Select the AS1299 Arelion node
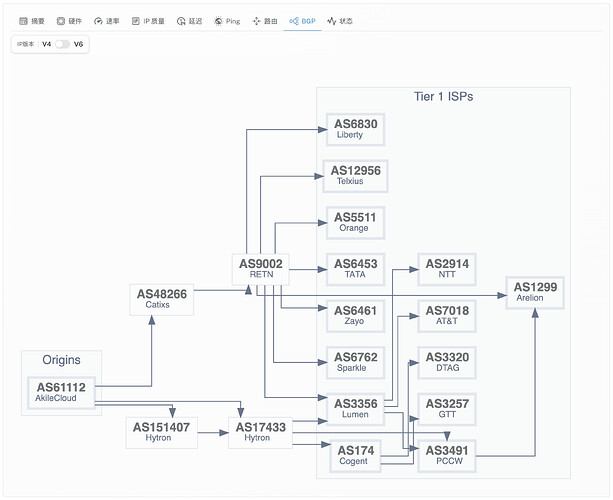 tap(535, 292)
